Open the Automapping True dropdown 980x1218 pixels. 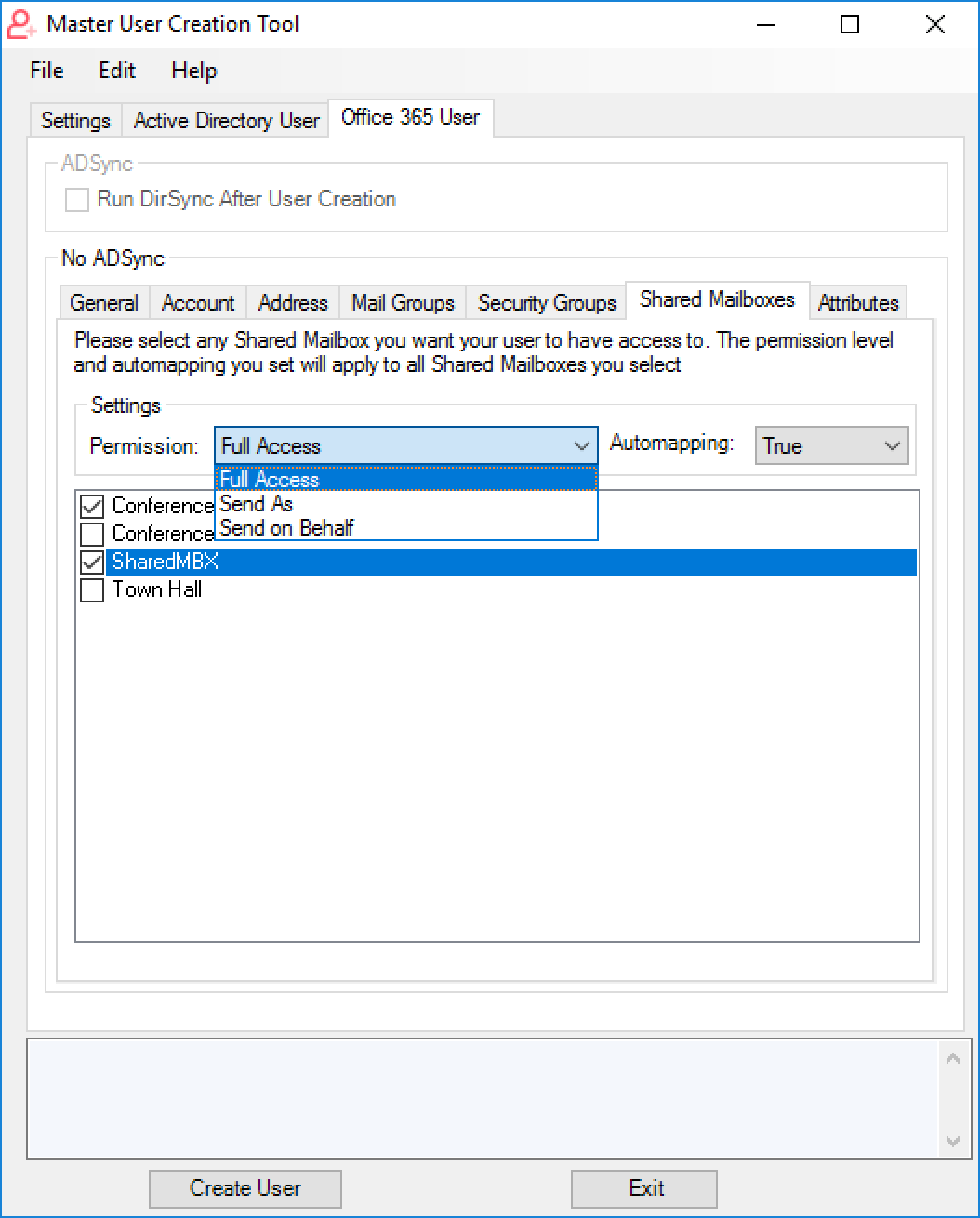click(831, 446)
